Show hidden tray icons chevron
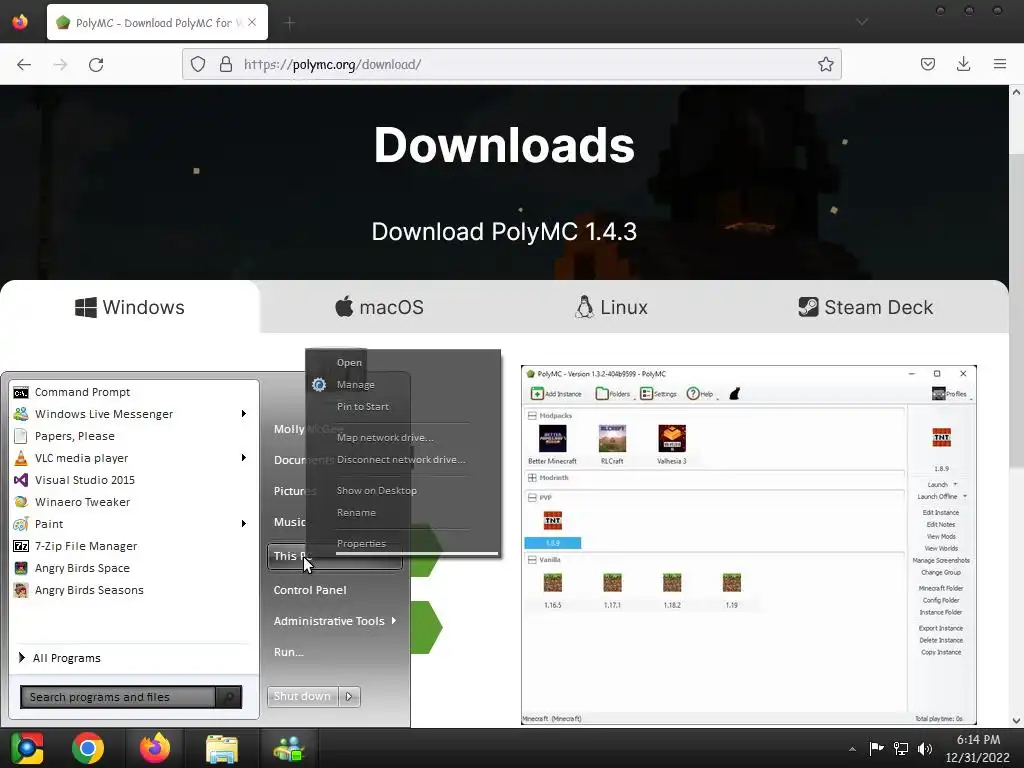 (x=852, y=750)
